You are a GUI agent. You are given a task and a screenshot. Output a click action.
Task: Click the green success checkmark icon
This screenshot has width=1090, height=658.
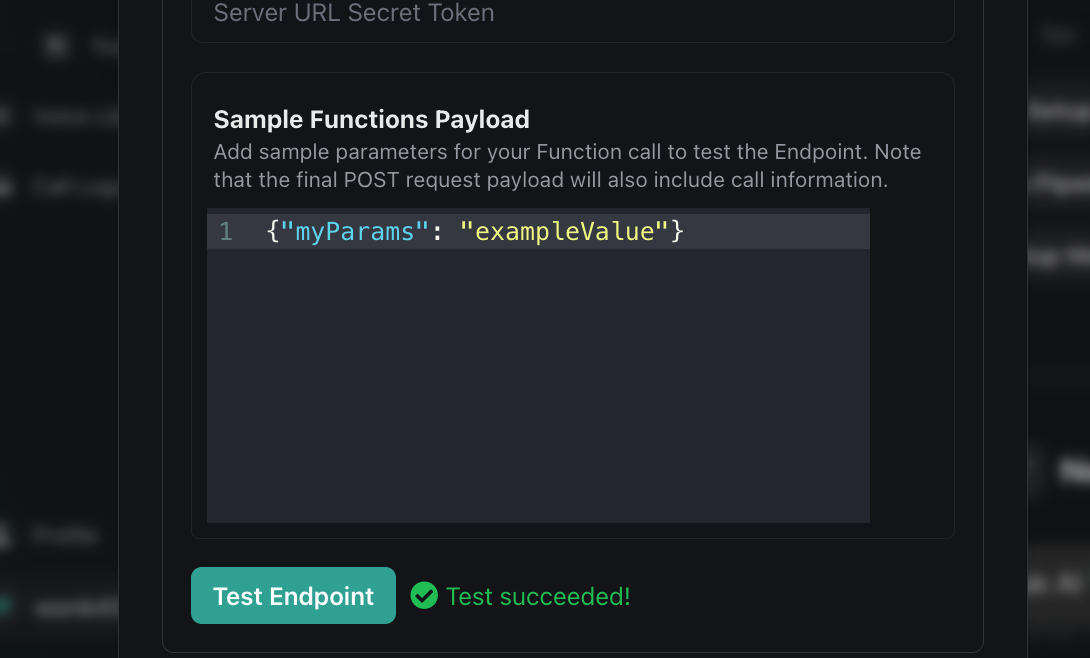click(x=424, y=596)
